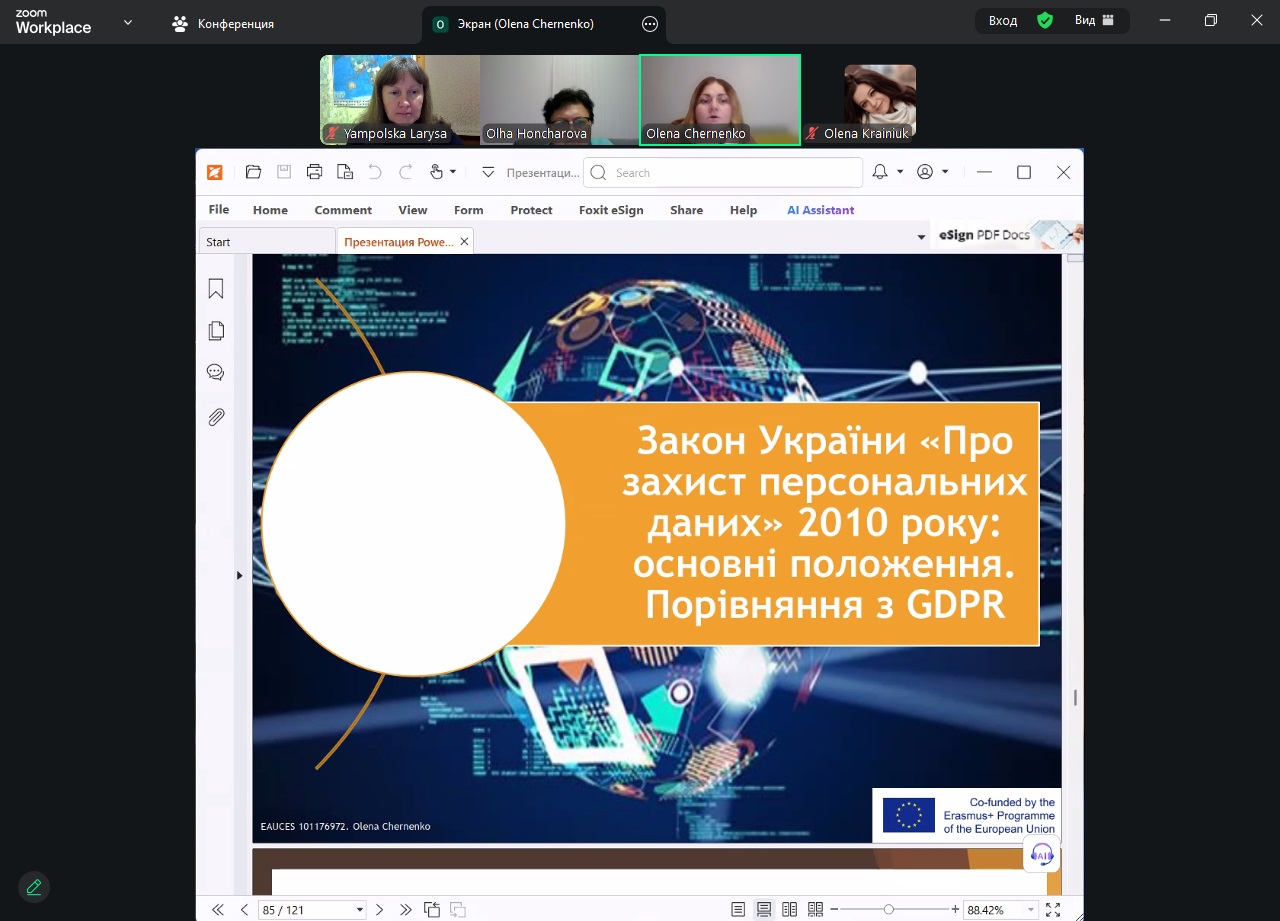1280x921 pixels.
Task: Open the Bookmarks panel icon
Action: point(215,289)
